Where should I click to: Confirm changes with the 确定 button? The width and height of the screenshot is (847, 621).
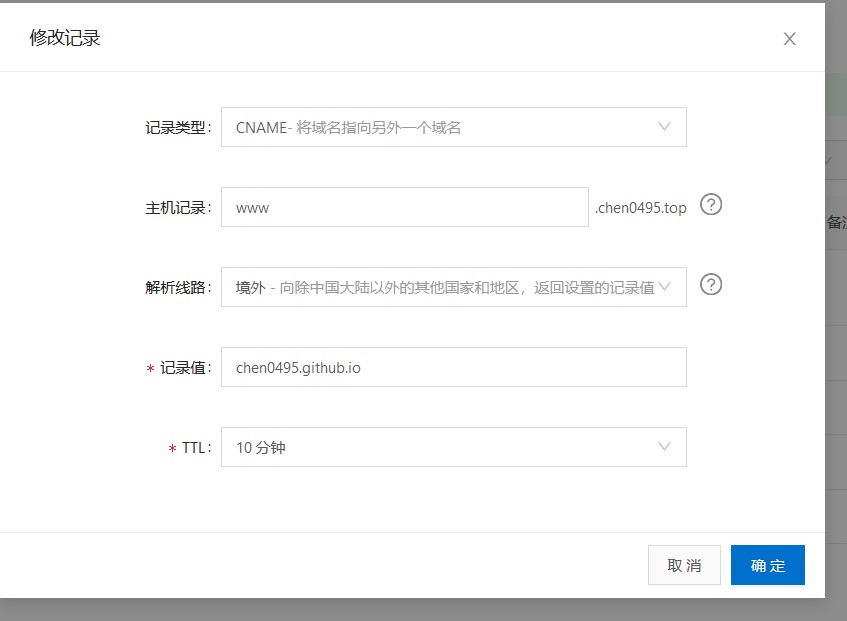tap(767, 565)
